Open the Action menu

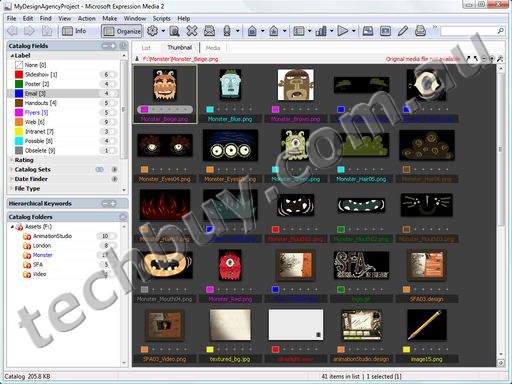tap(87, 18)
